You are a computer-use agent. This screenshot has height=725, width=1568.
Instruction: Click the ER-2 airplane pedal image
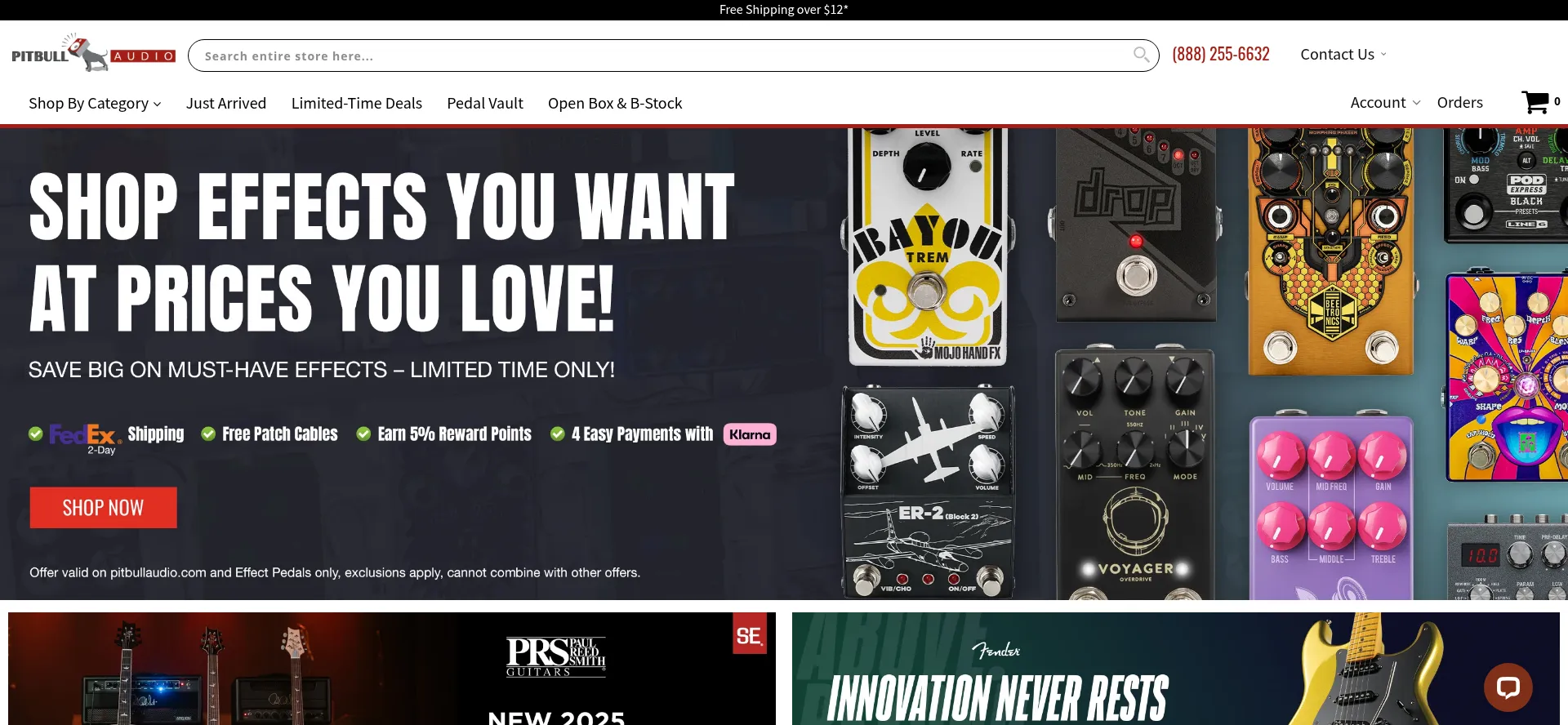click(x=929, y=491)
